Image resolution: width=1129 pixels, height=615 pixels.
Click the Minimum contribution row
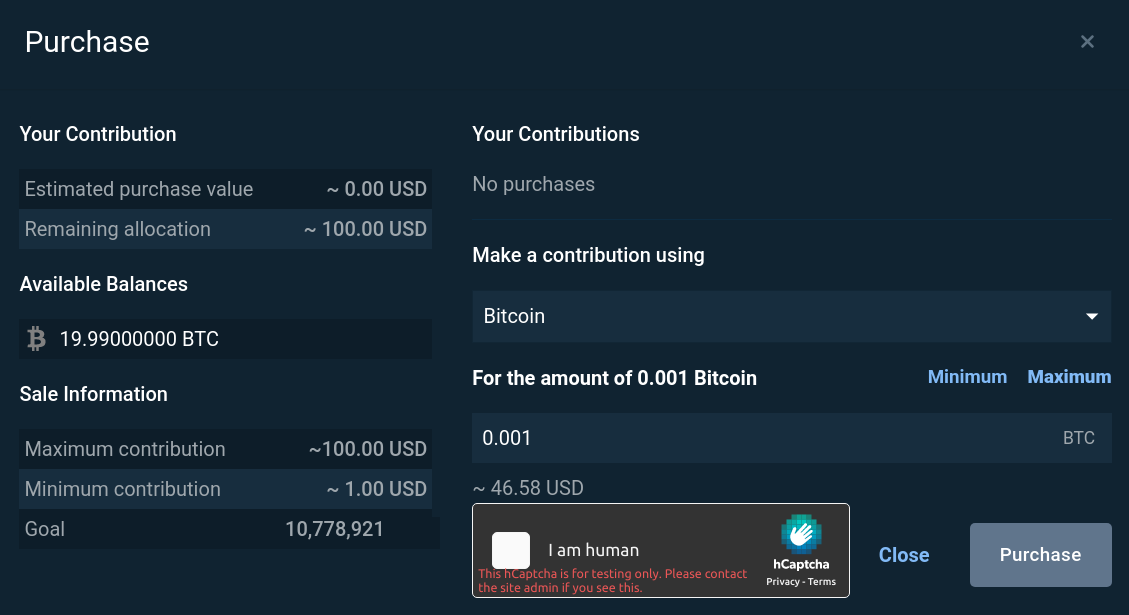[225, 489]
